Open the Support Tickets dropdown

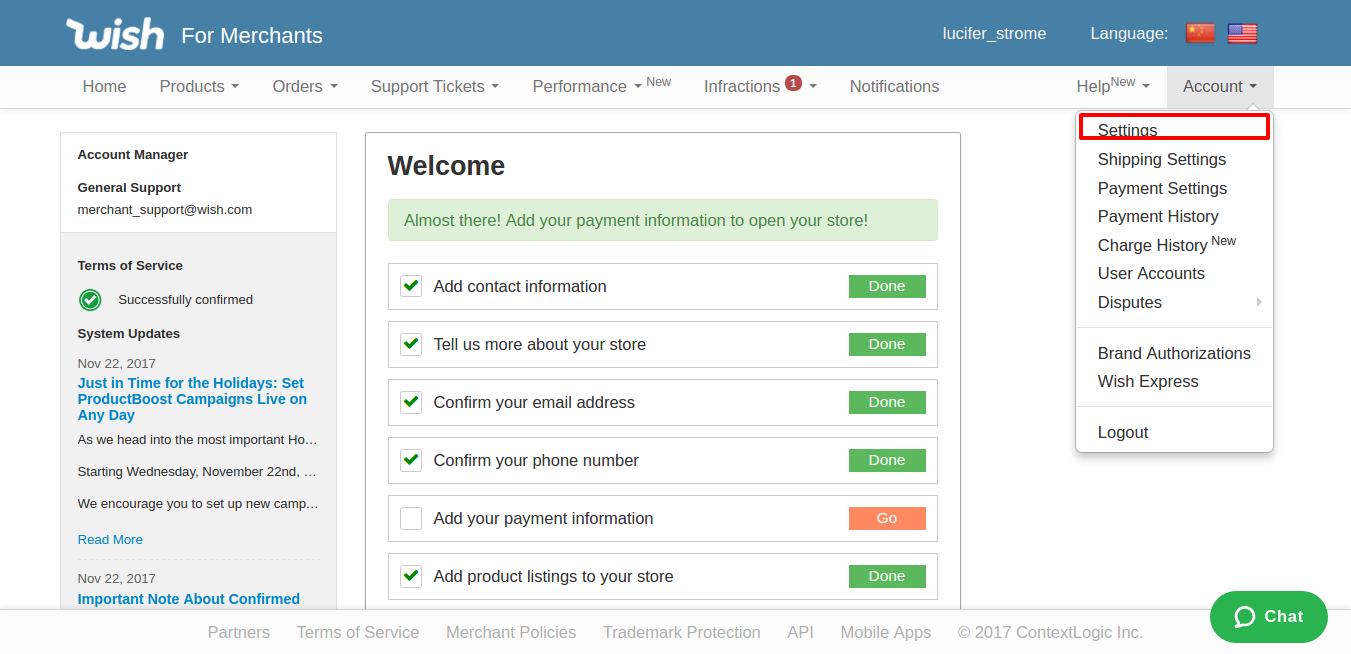click(x=435, y=87)
